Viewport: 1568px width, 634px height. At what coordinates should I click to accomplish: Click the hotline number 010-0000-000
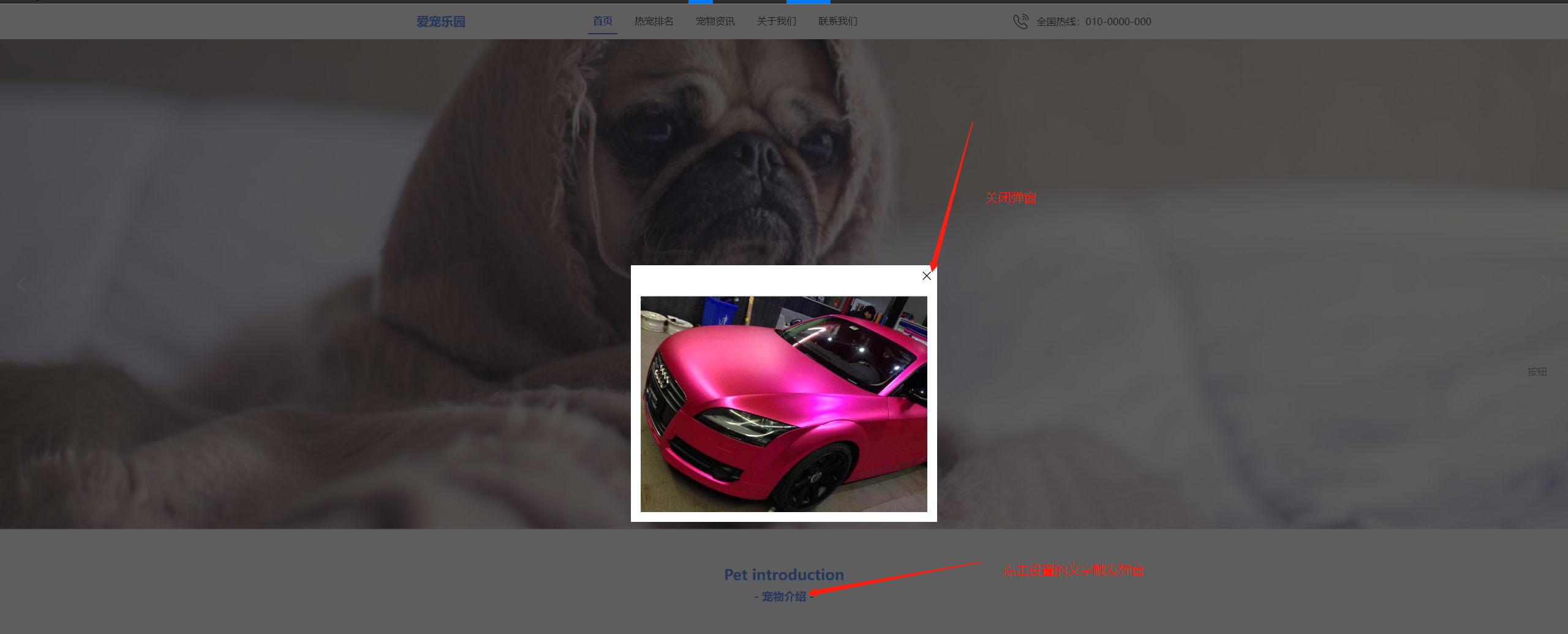[1118, 21]
